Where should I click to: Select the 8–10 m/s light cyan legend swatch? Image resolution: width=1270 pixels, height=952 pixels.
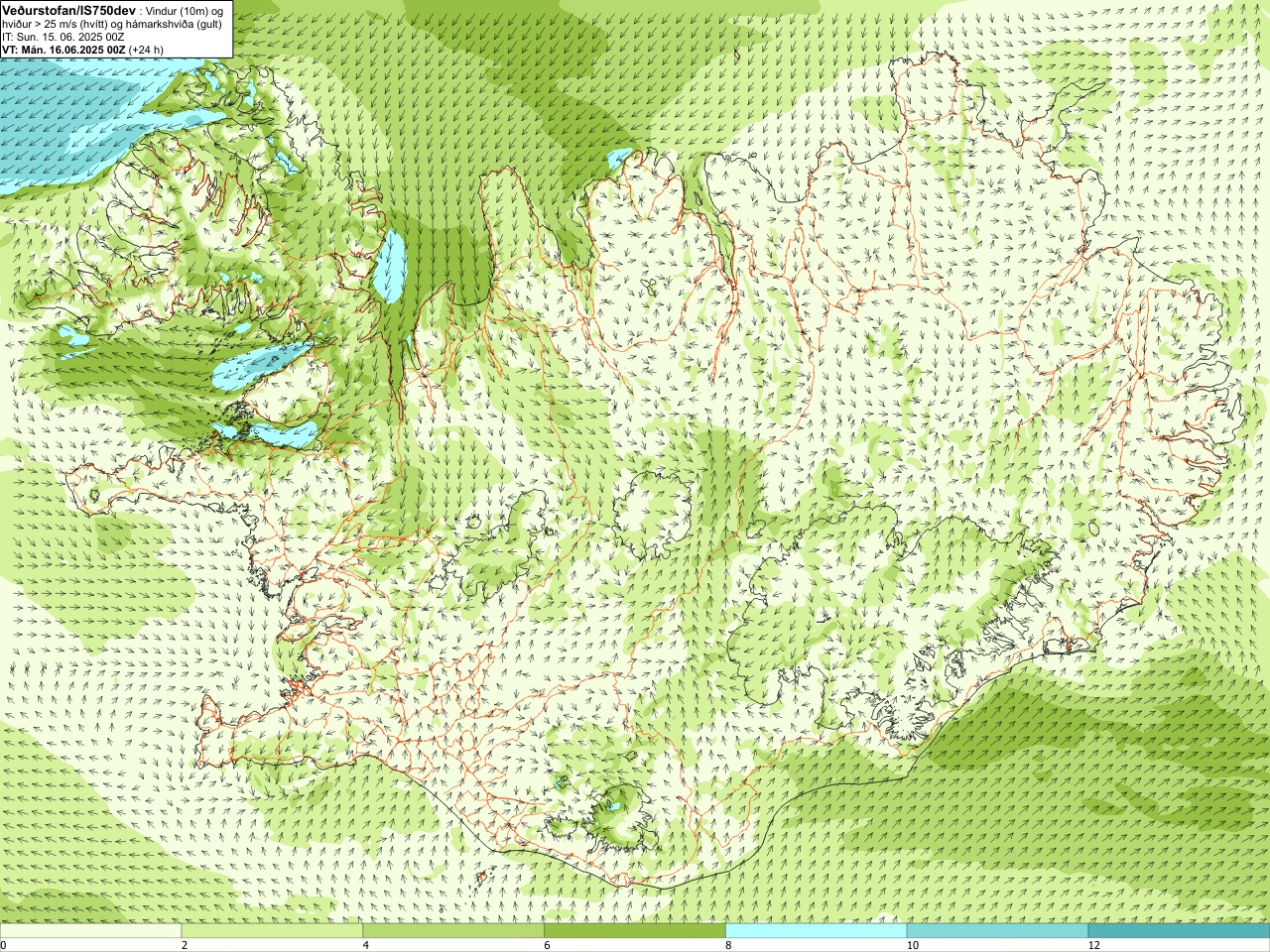817,931
